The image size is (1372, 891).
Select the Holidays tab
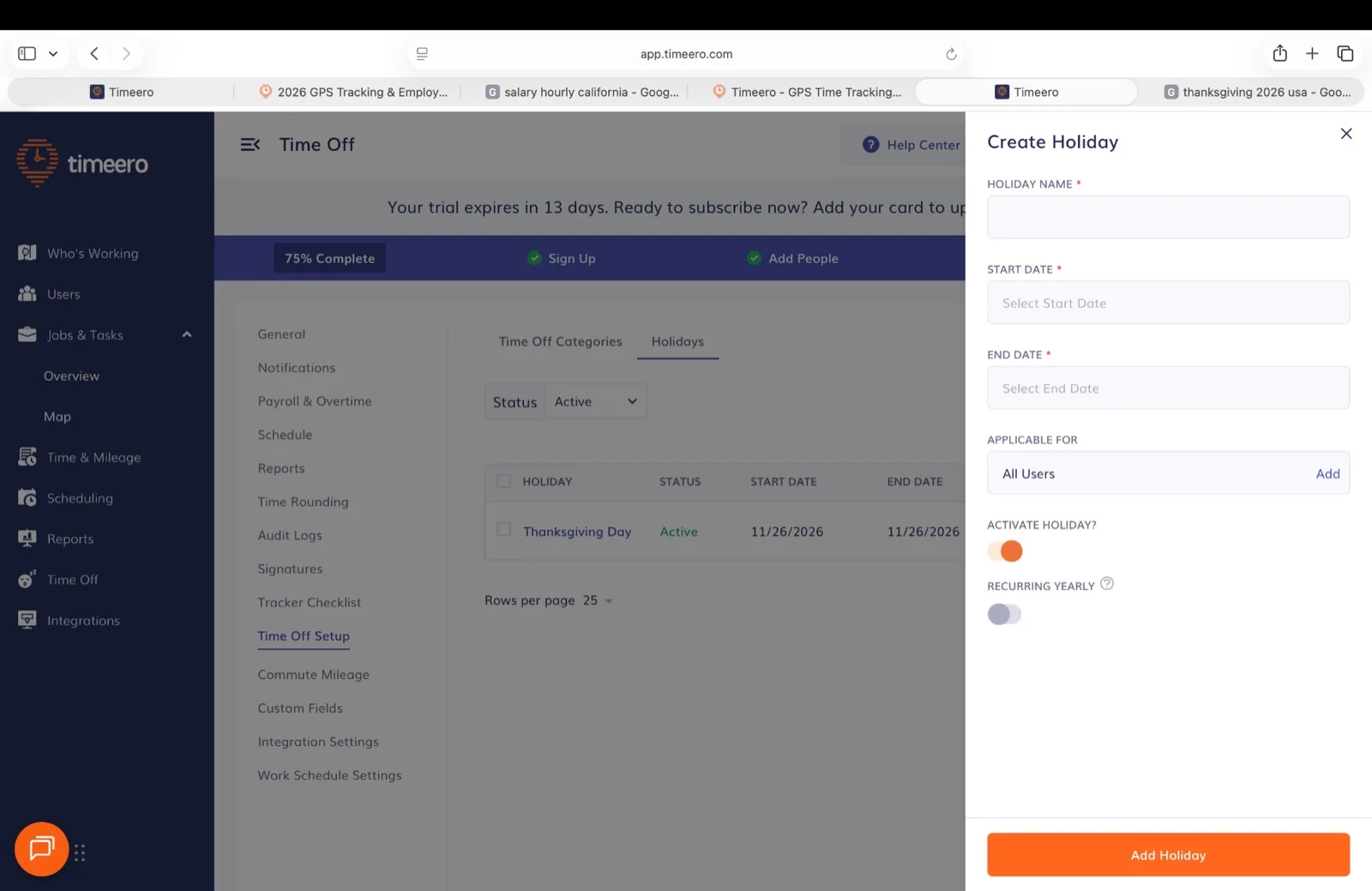point(677,341)
